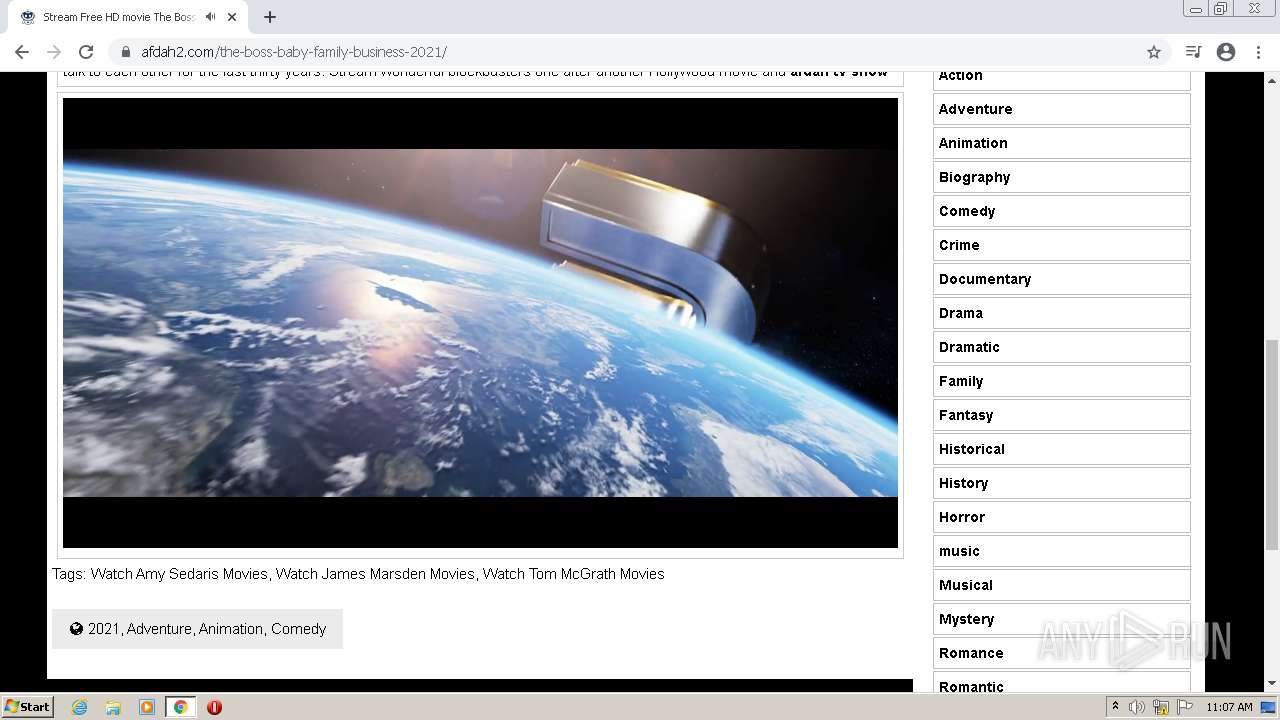
Task: Go back with the browser back arrow
Action: [x=22, y=52]
